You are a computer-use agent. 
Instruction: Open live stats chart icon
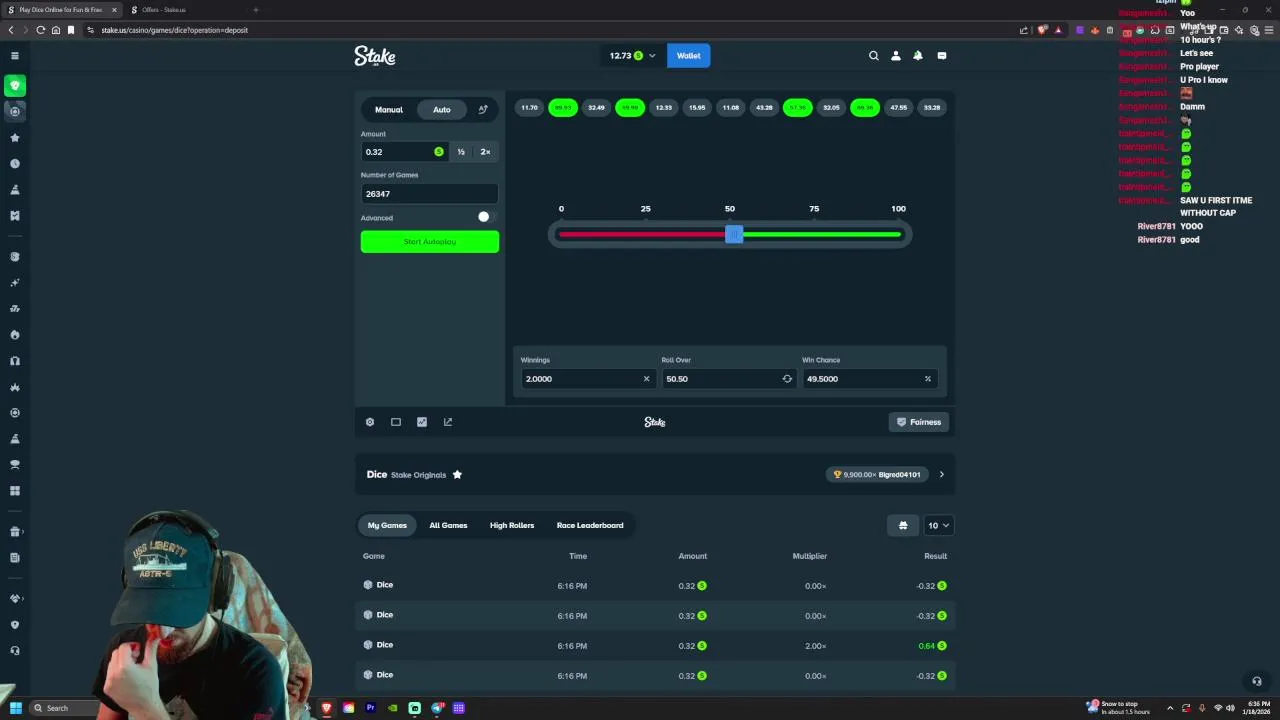pyautogui.click(x=422, y=422)
